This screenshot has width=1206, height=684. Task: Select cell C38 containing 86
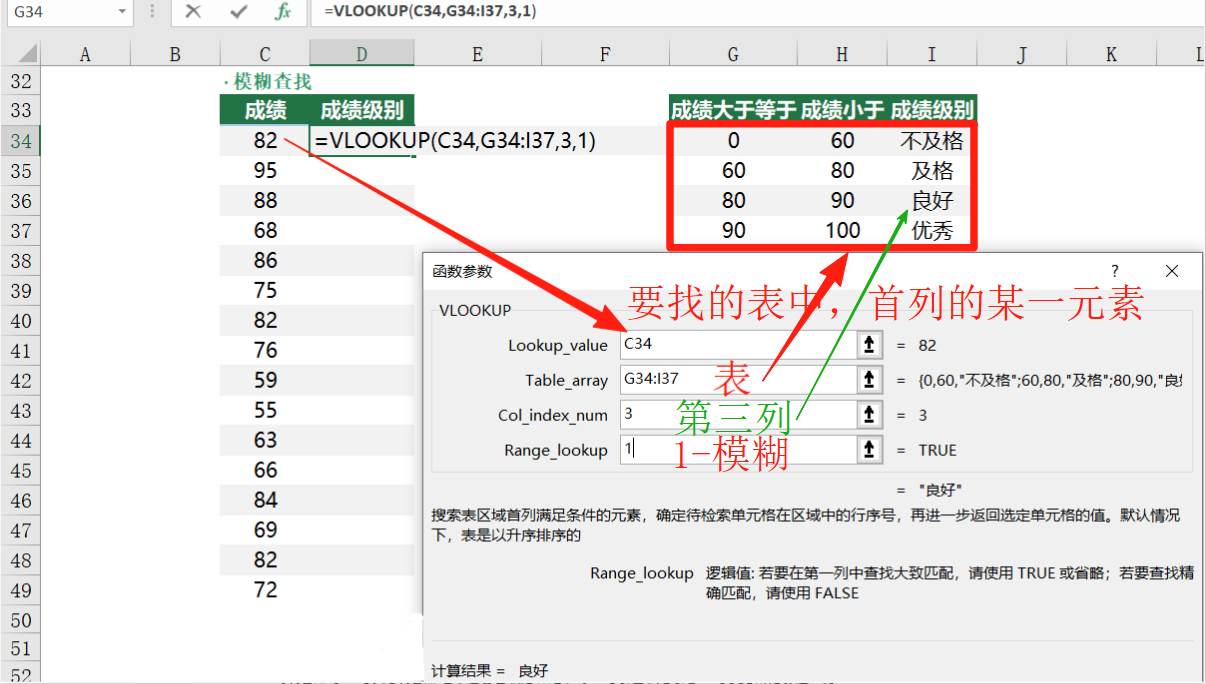point(264,261)
